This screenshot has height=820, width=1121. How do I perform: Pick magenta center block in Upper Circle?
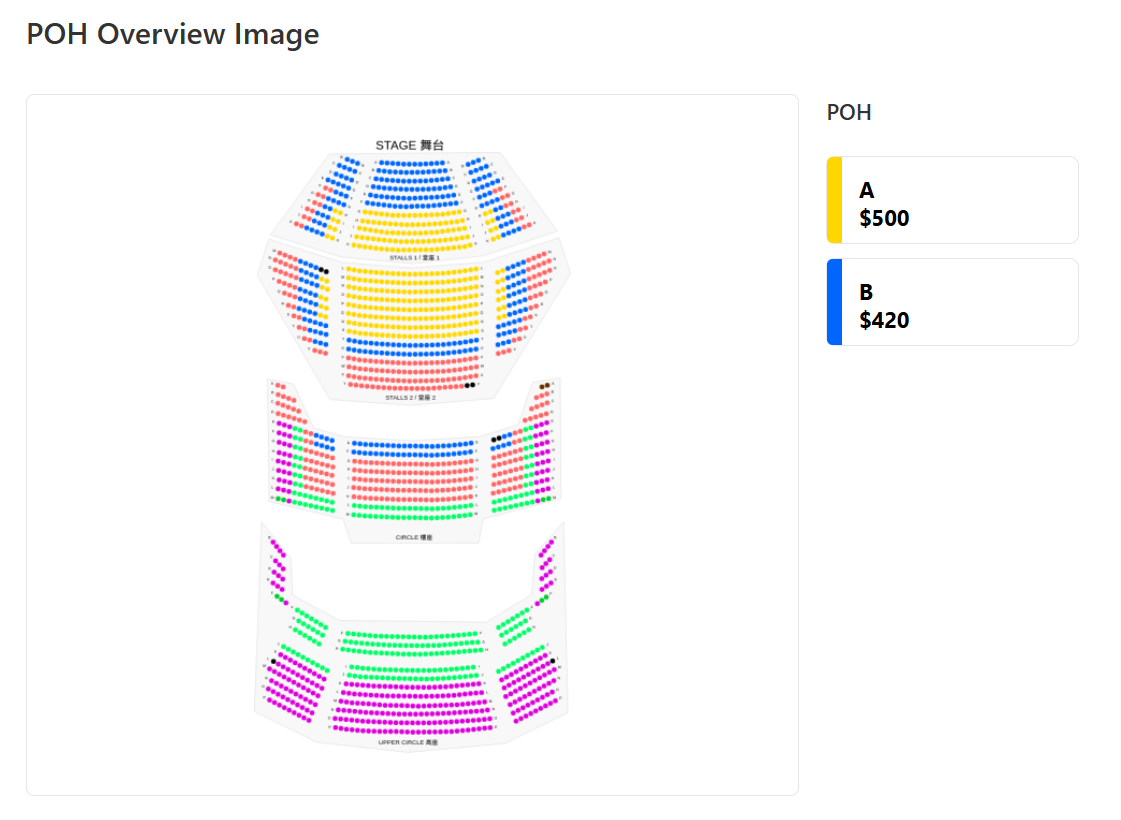tap(413, 707)
